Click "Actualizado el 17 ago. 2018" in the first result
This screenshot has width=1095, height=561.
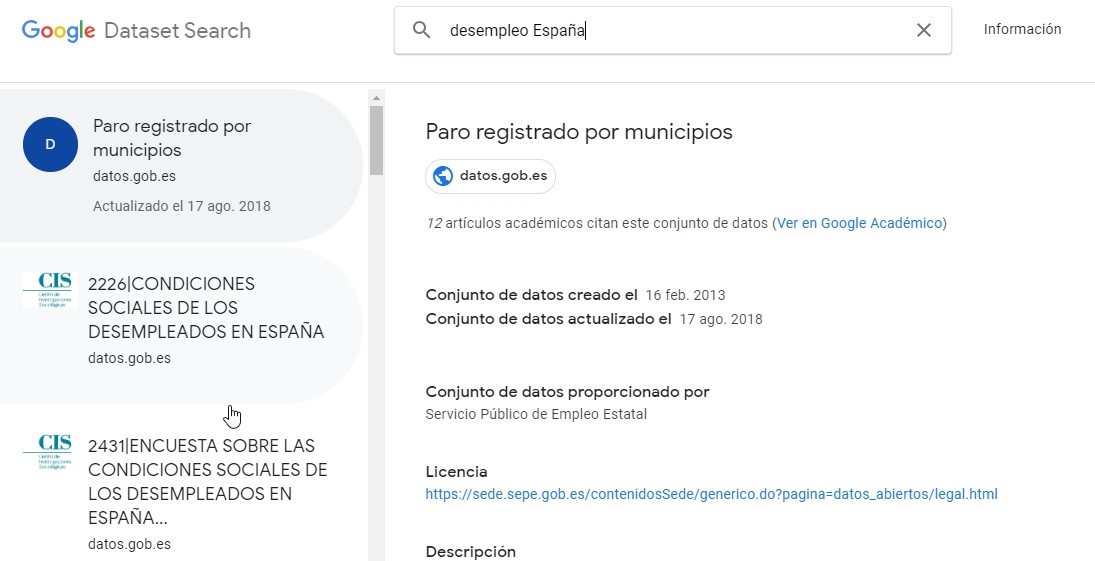[x=181, y=206]
